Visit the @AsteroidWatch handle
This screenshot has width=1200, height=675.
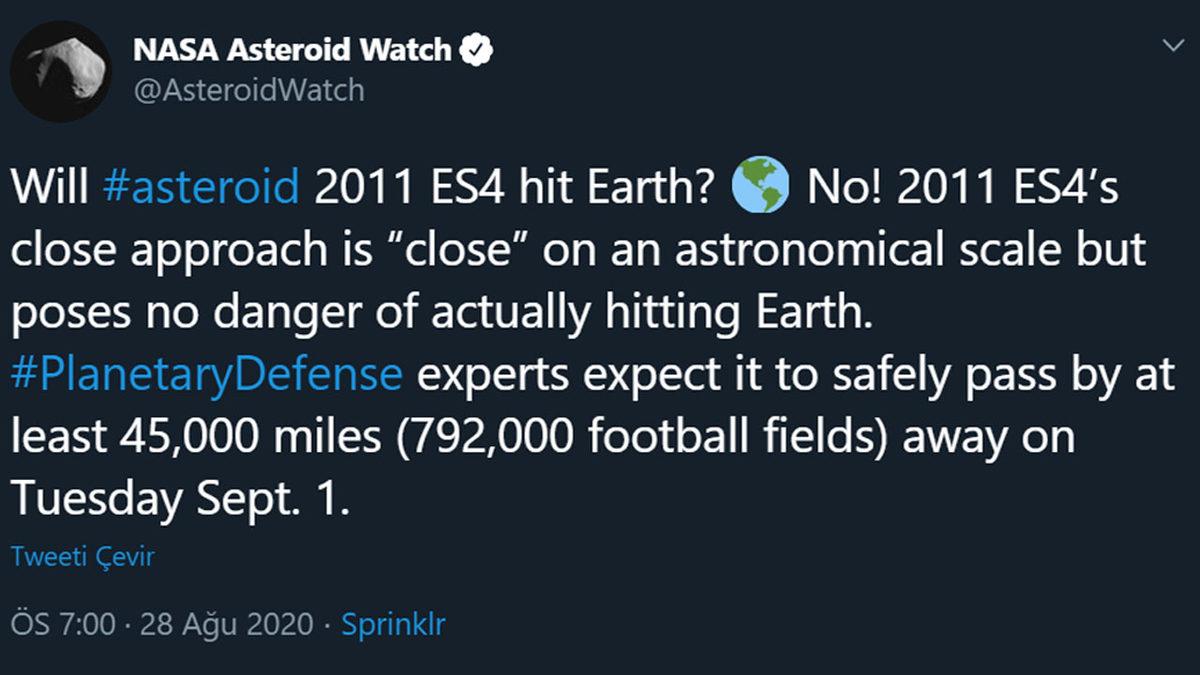248,91
